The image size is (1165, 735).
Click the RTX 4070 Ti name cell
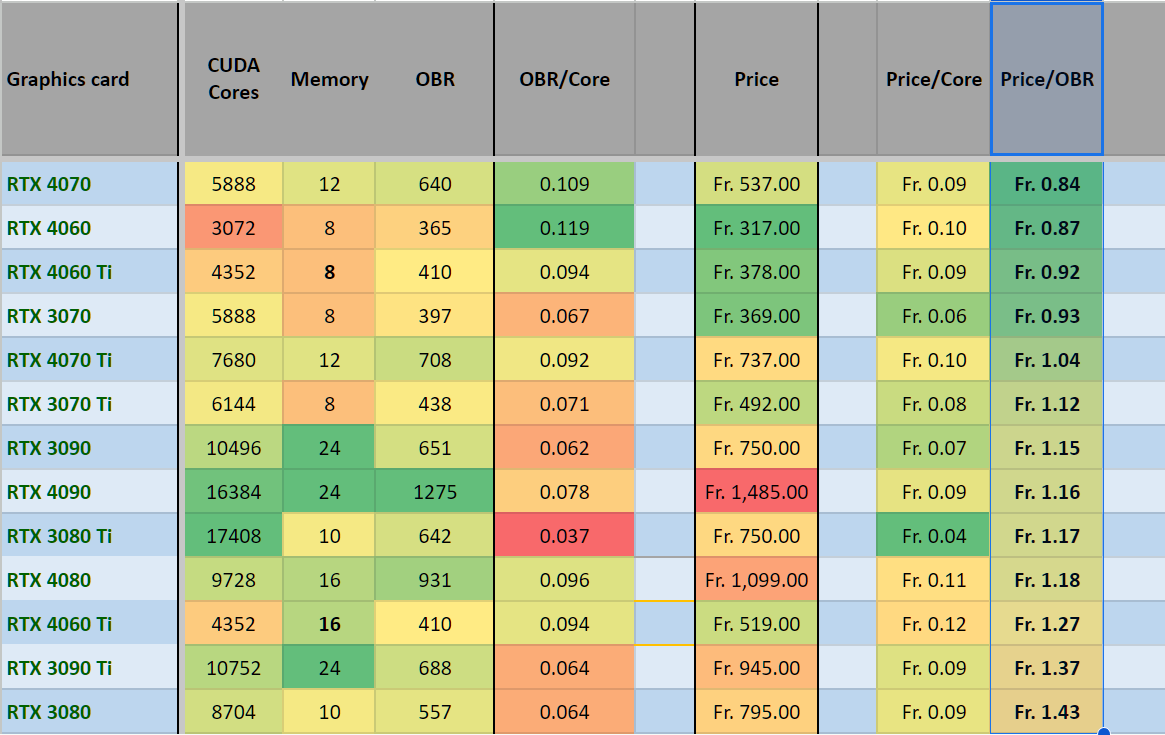point(89,360)
